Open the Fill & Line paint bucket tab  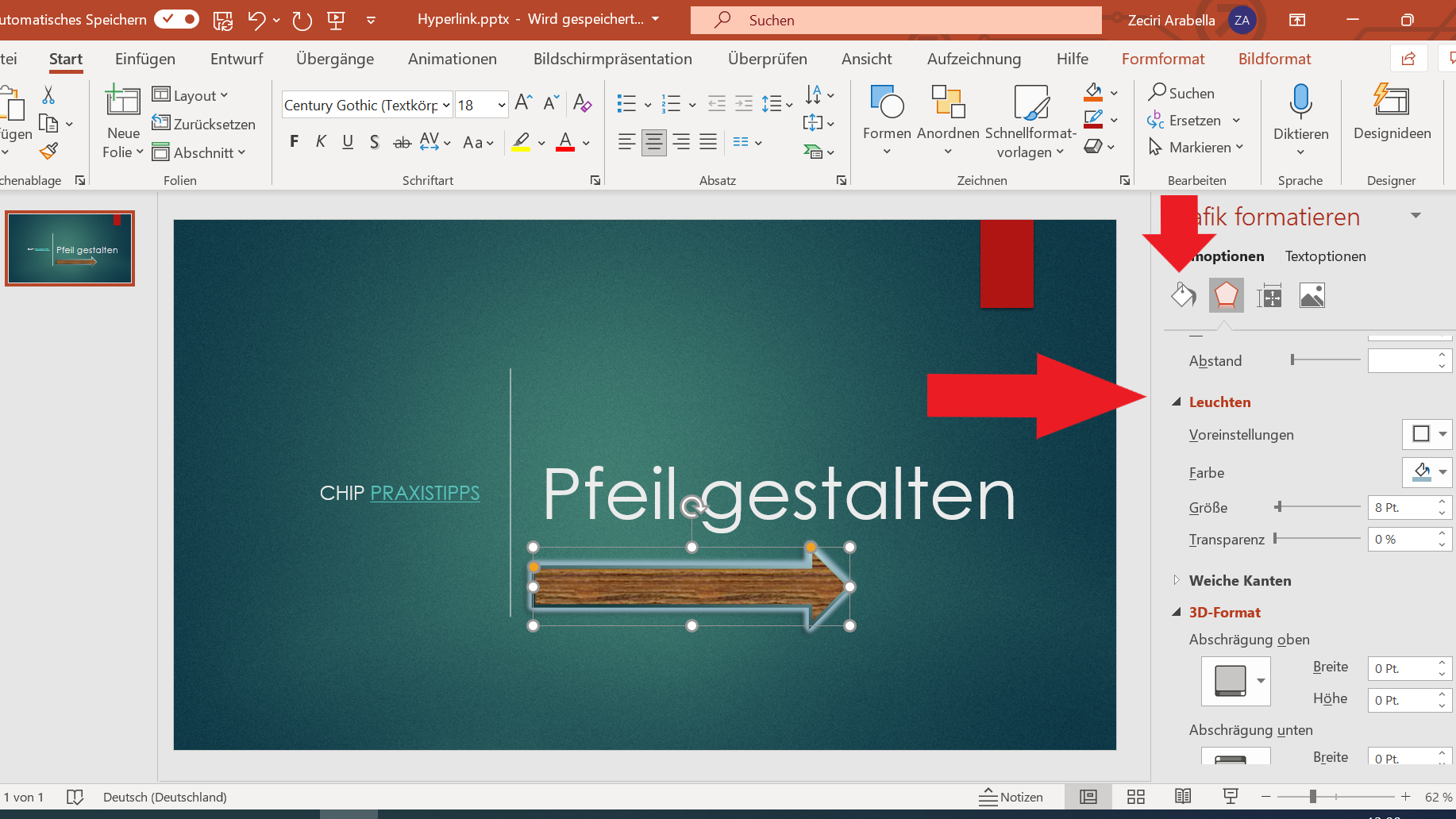[1183, 296]
